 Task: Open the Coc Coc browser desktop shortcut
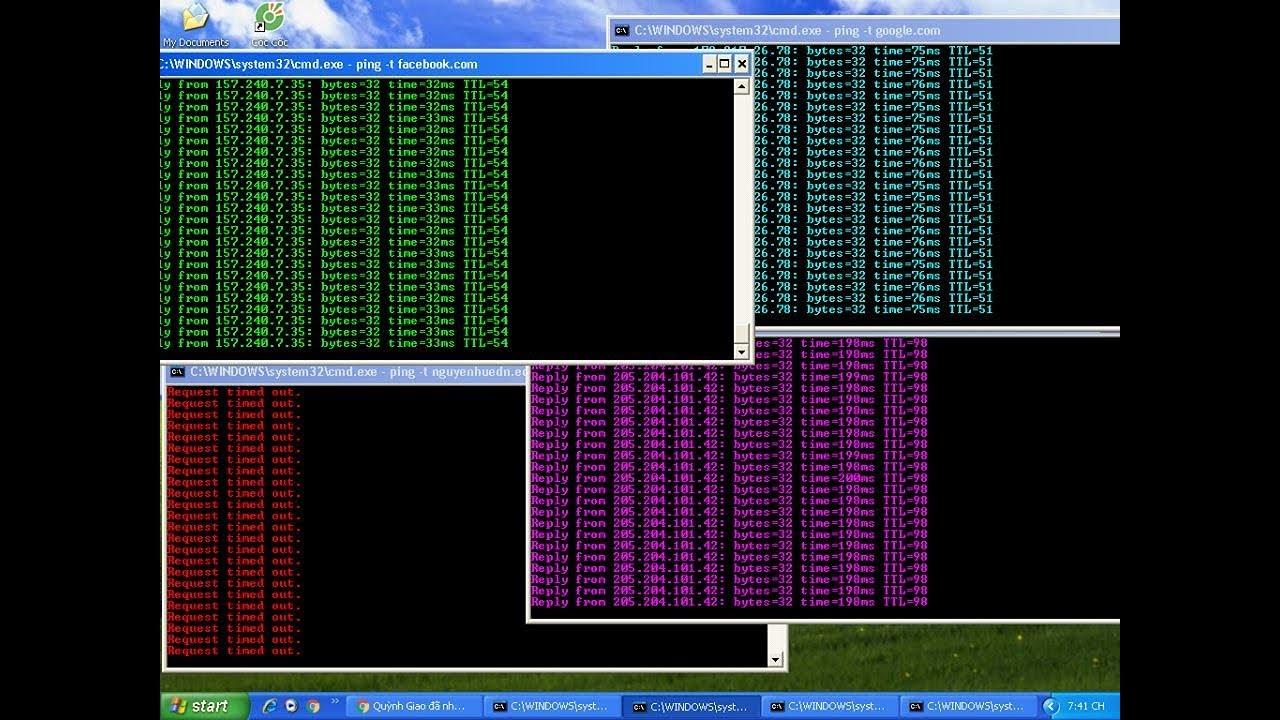tap(268, 24)
